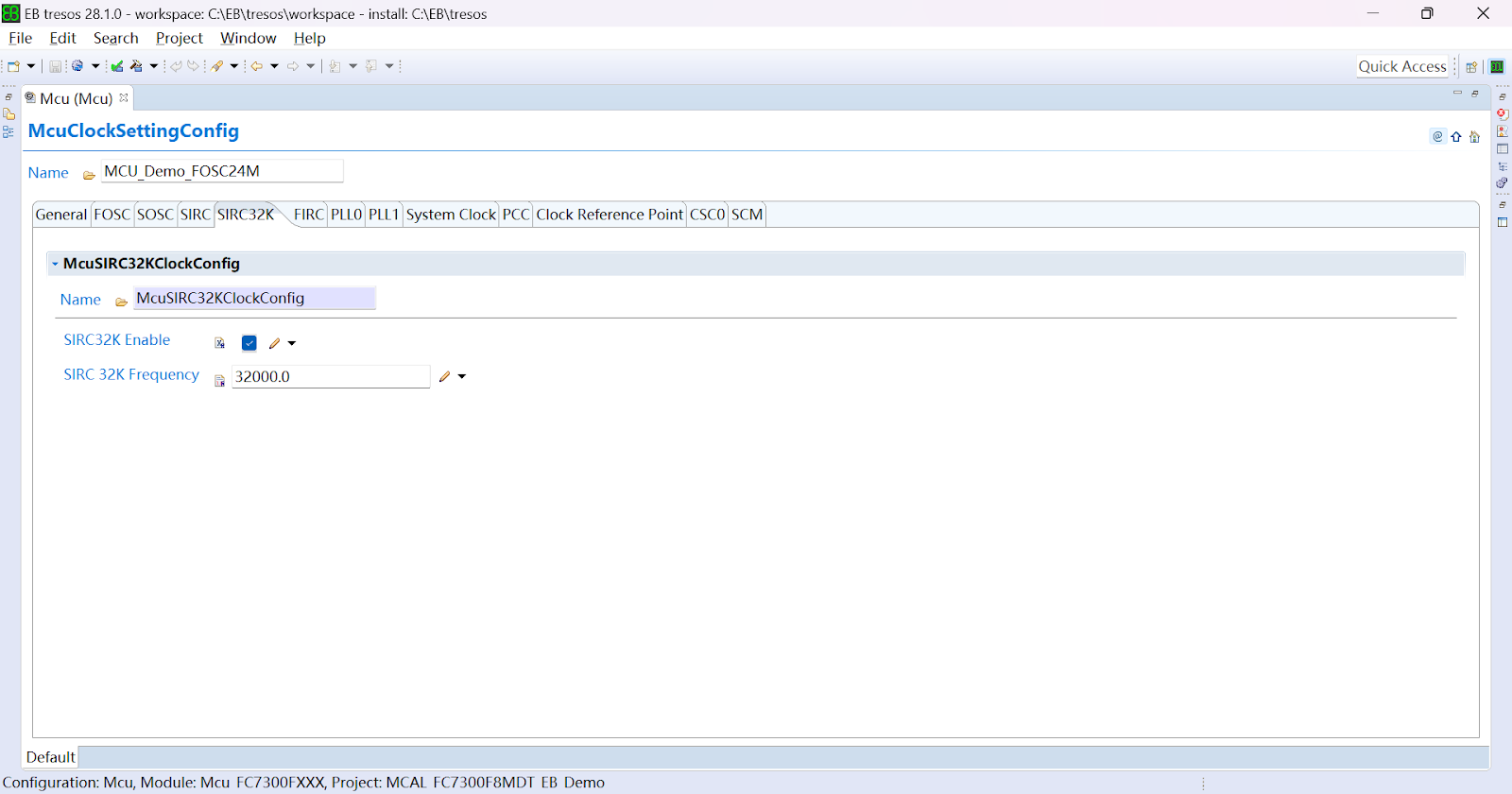Click the green checkmark verify project icon
This screenshot has height=794, width=1512.
(117, 66)
